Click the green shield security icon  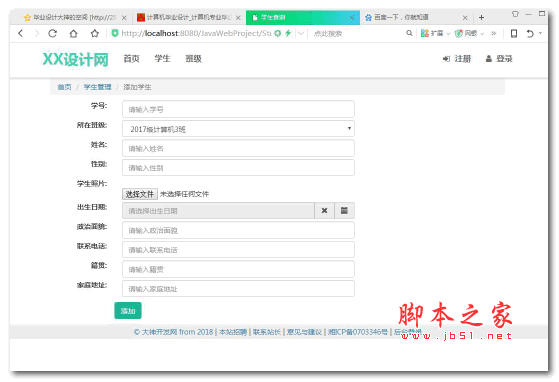[115, 33]
